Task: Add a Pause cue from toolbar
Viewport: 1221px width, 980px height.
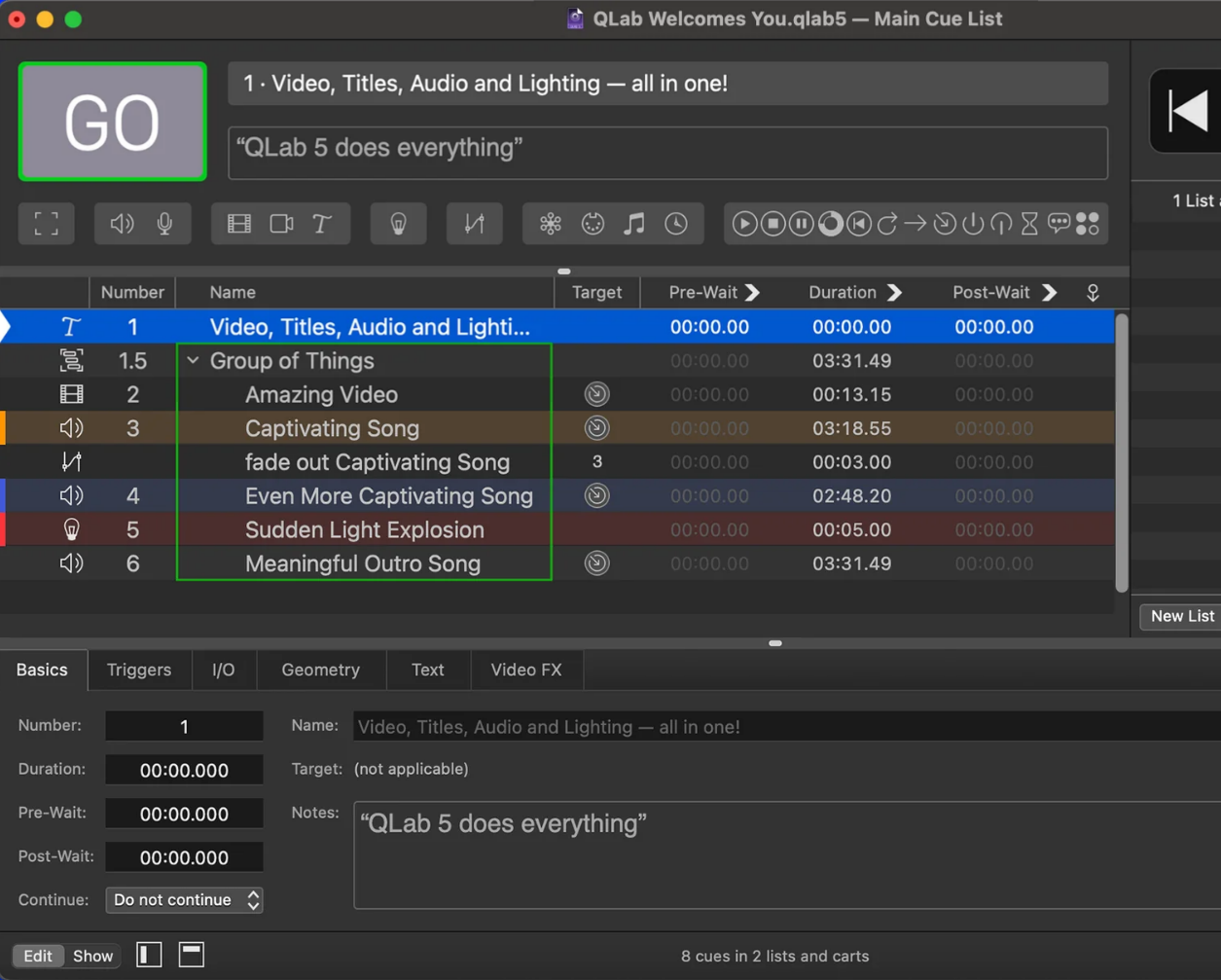Action: [801, 224]
